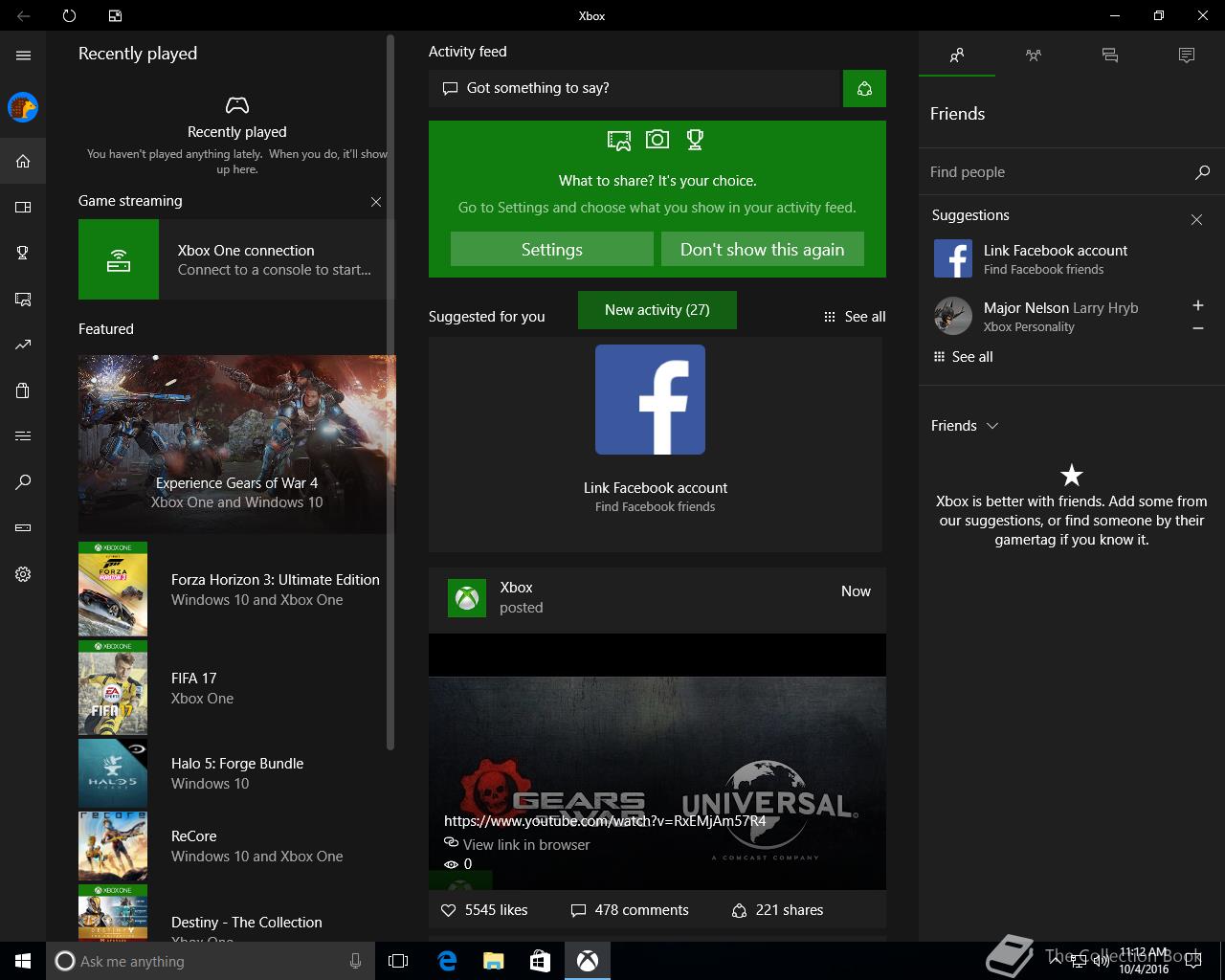Click Cortana microphone icon
1225x980 pixels.
point(356,961)
